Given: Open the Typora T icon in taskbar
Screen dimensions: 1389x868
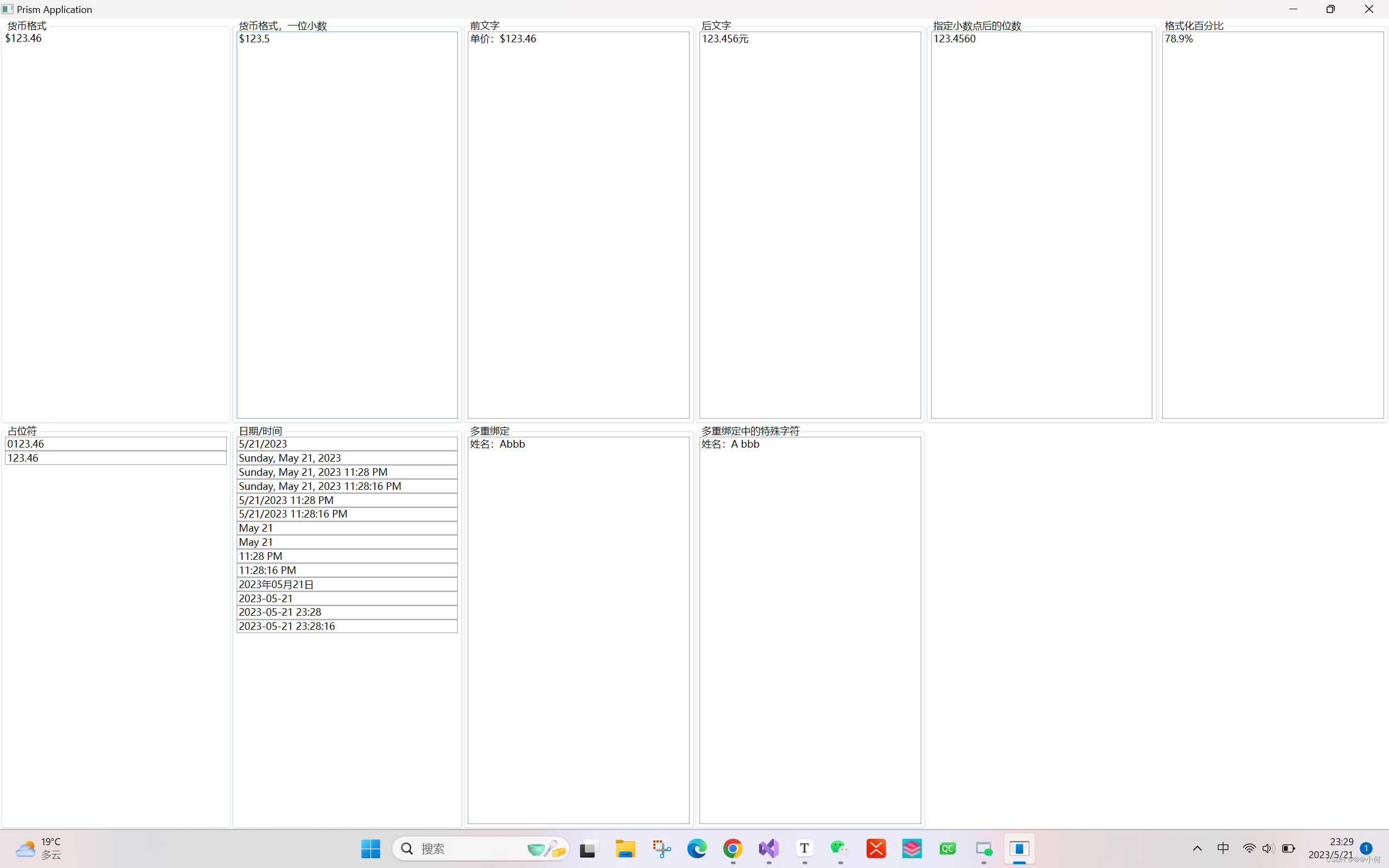Looking at the screenshot, I should pyautogui.click(x=805, y=848).
